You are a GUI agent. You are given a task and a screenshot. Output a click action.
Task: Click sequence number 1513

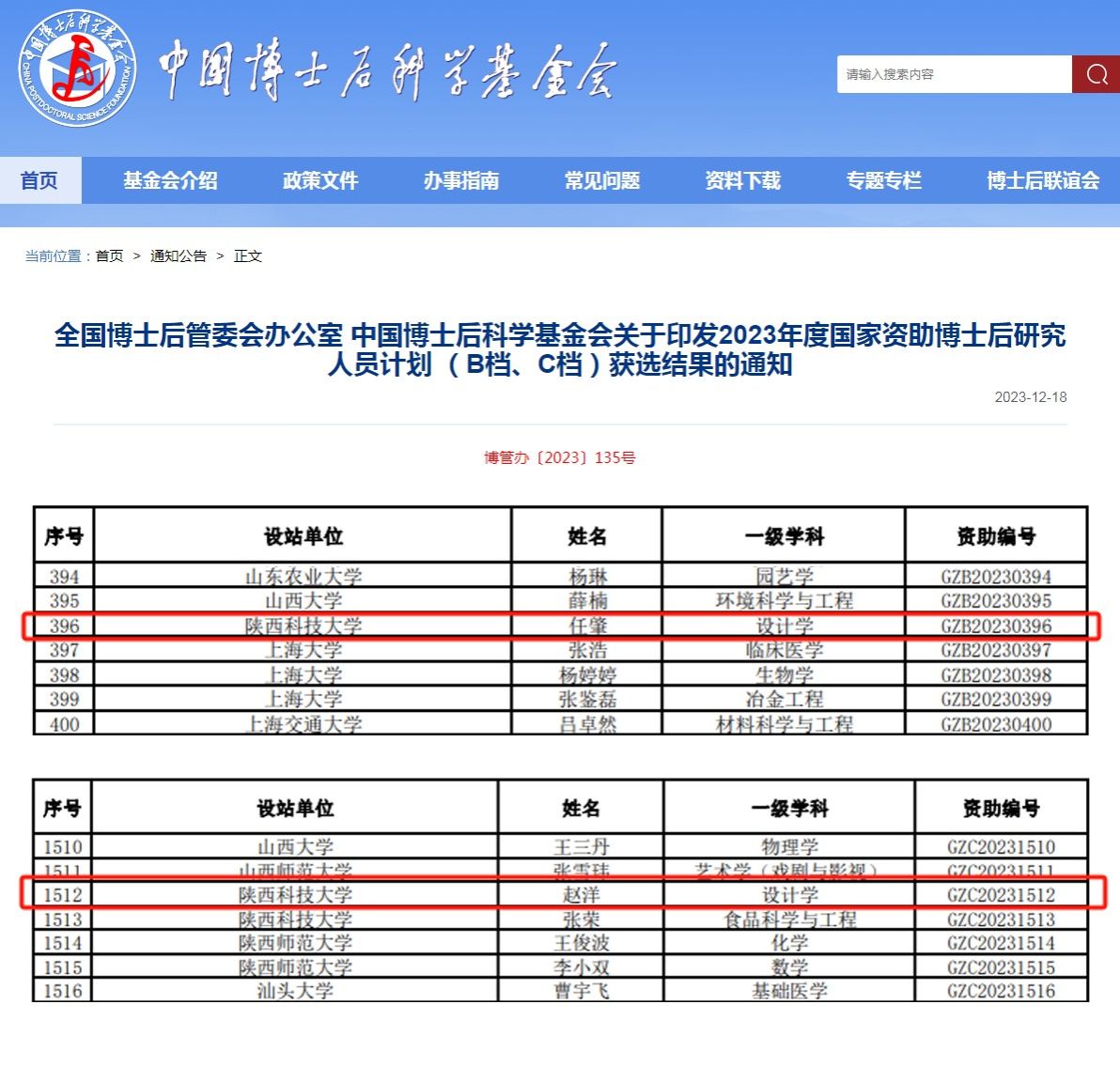click(63, 919)
